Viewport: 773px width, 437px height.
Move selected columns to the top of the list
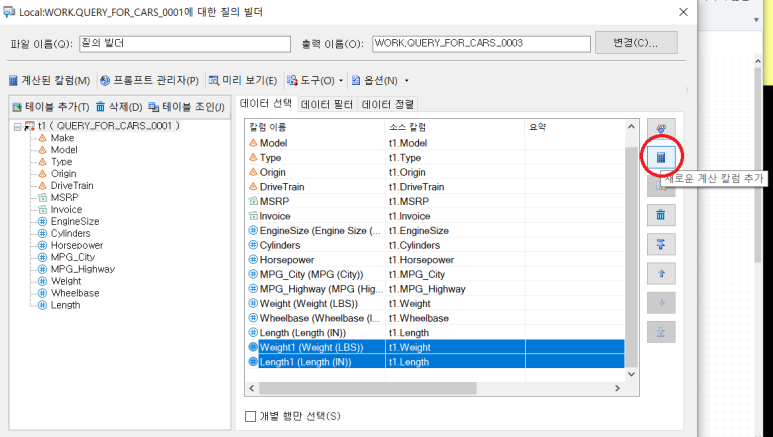click(661, 244)
